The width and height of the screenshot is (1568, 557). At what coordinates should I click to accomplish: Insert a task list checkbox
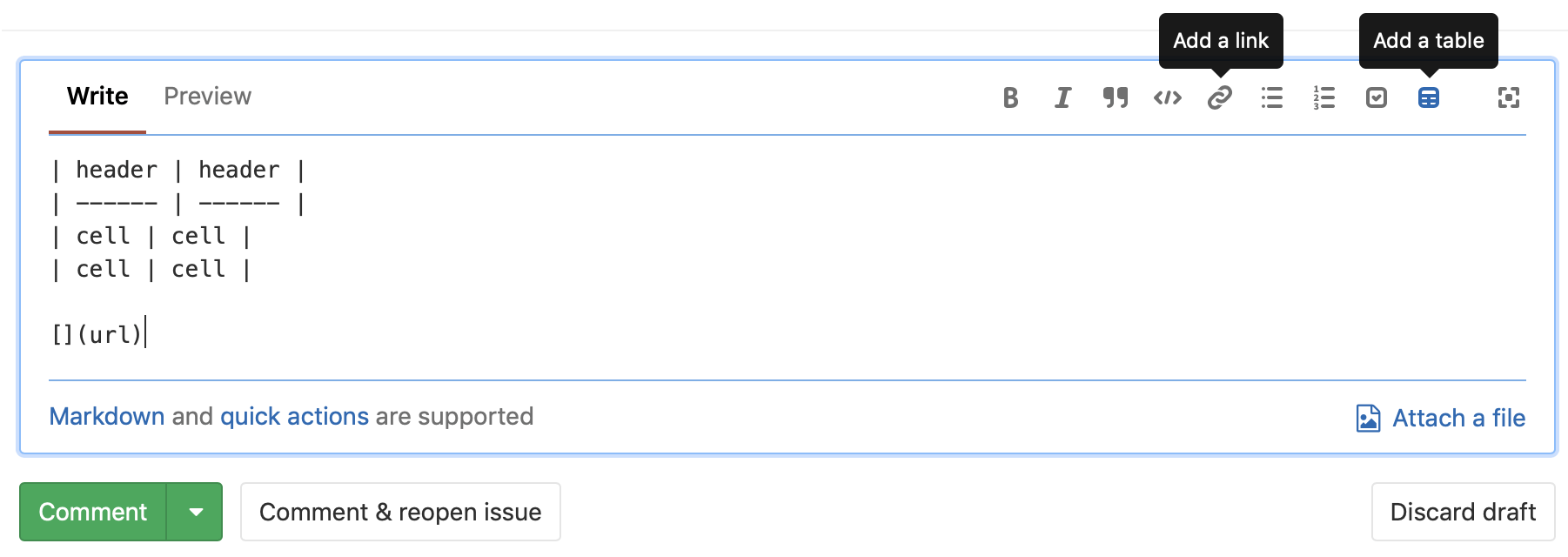(1376, 98)
